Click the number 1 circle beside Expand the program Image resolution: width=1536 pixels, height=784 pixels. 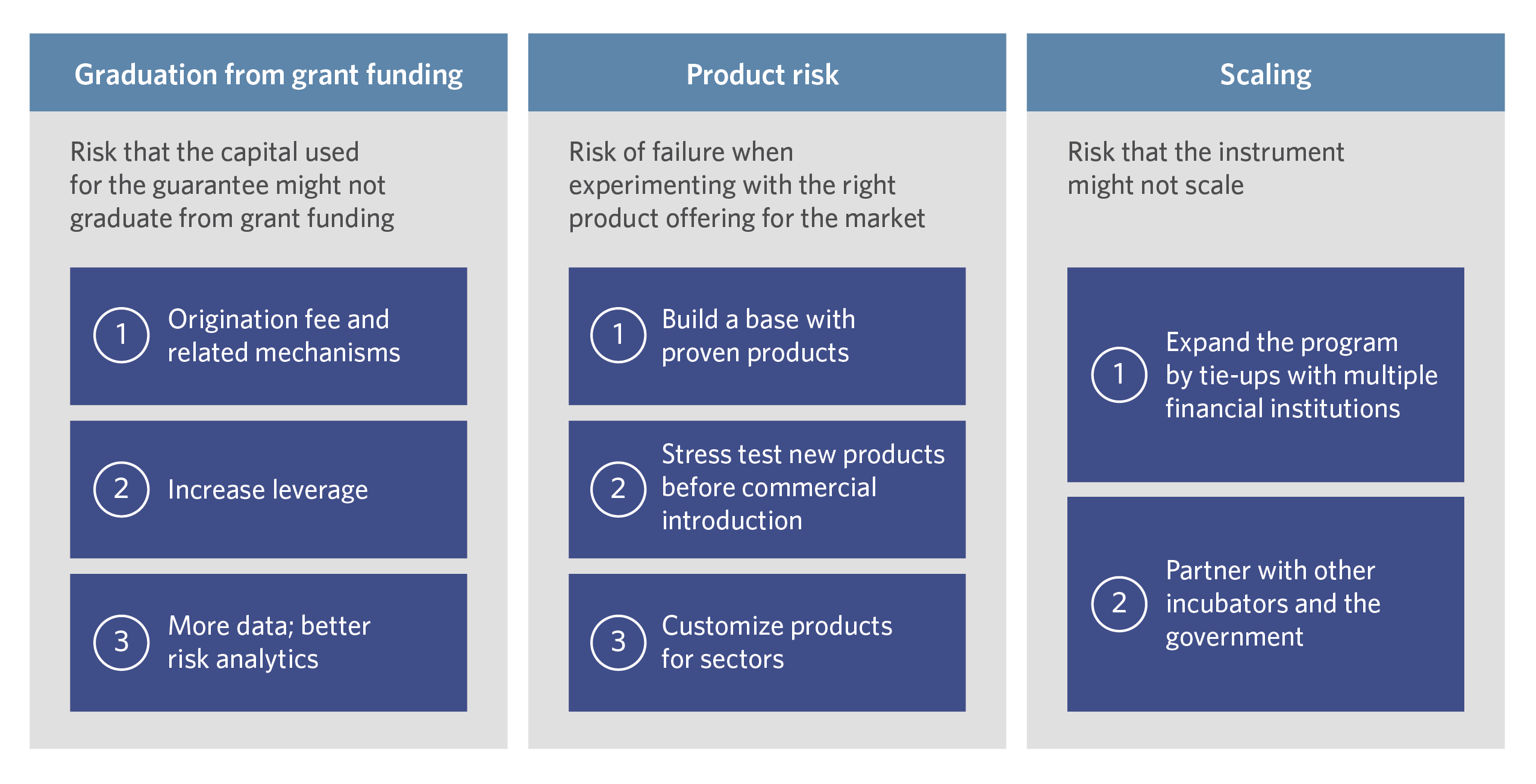click(1119, 375)
